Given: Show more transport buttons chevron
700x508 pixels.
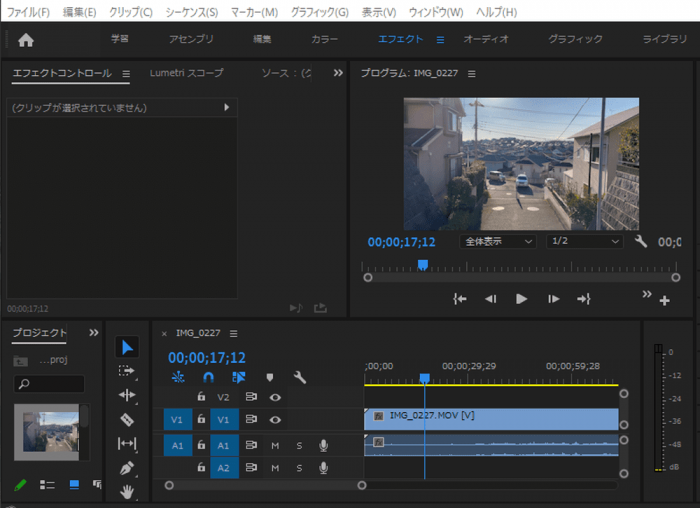Looking at the screenshot, I should point(647,294).
